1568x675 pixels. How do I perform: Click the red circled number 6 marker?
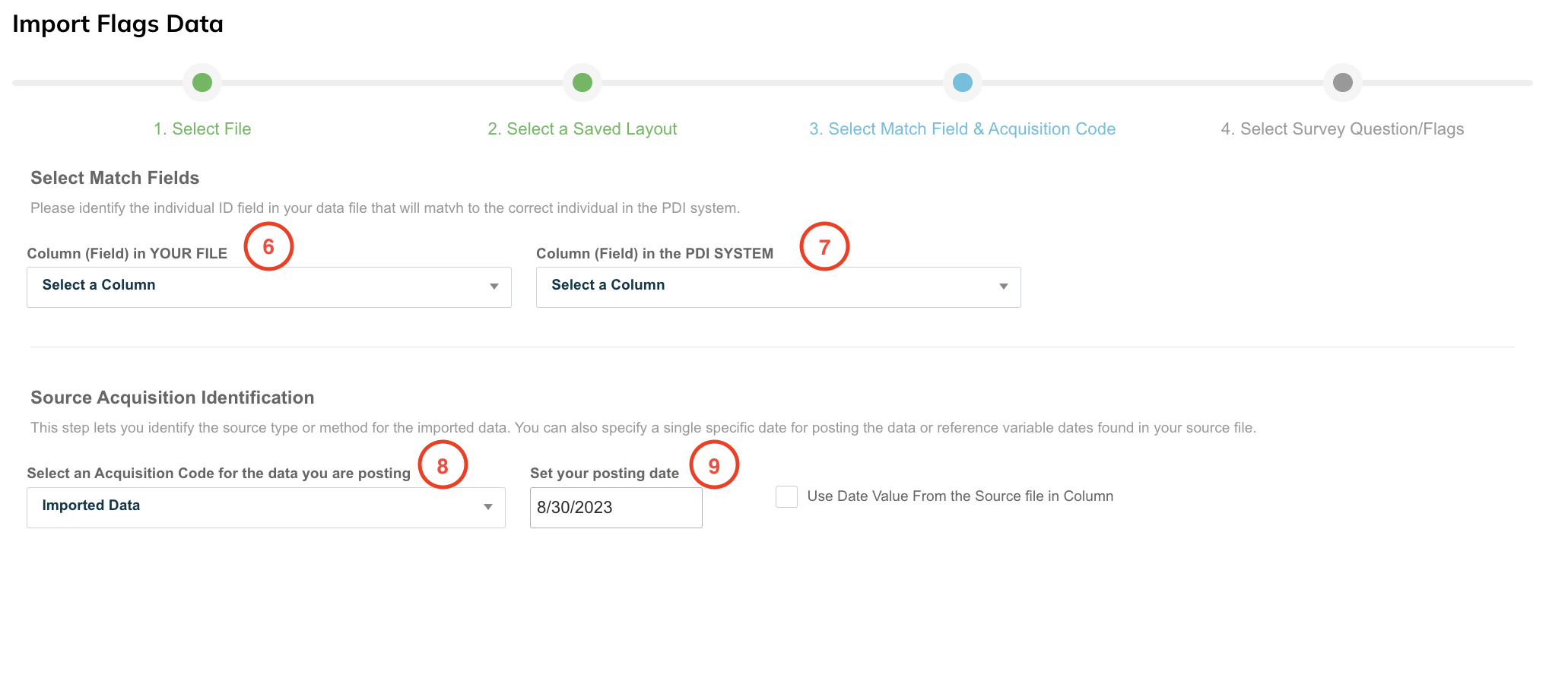tap(268, 246)
